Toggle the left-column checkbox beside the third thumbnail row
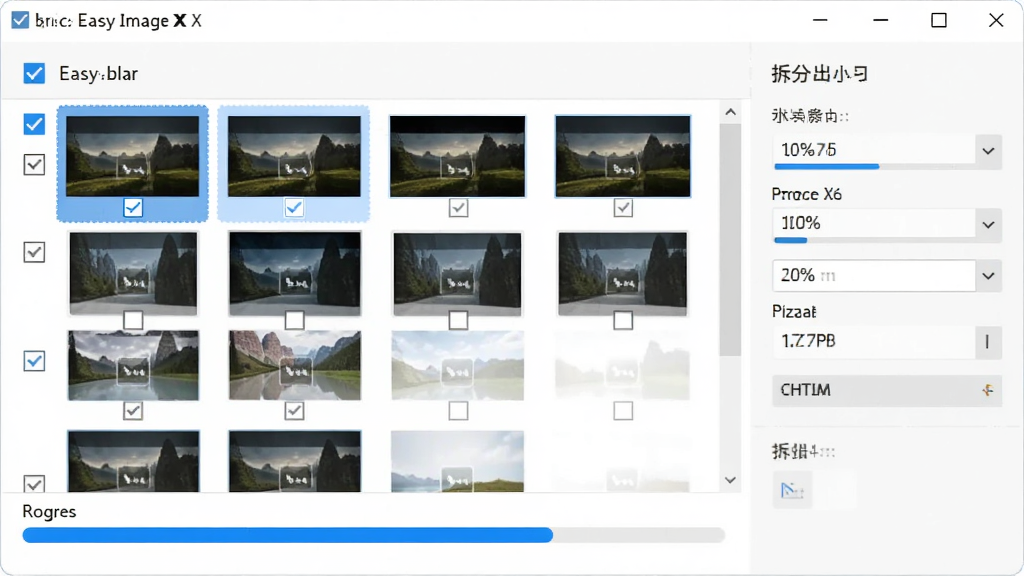 coord(34,360)
